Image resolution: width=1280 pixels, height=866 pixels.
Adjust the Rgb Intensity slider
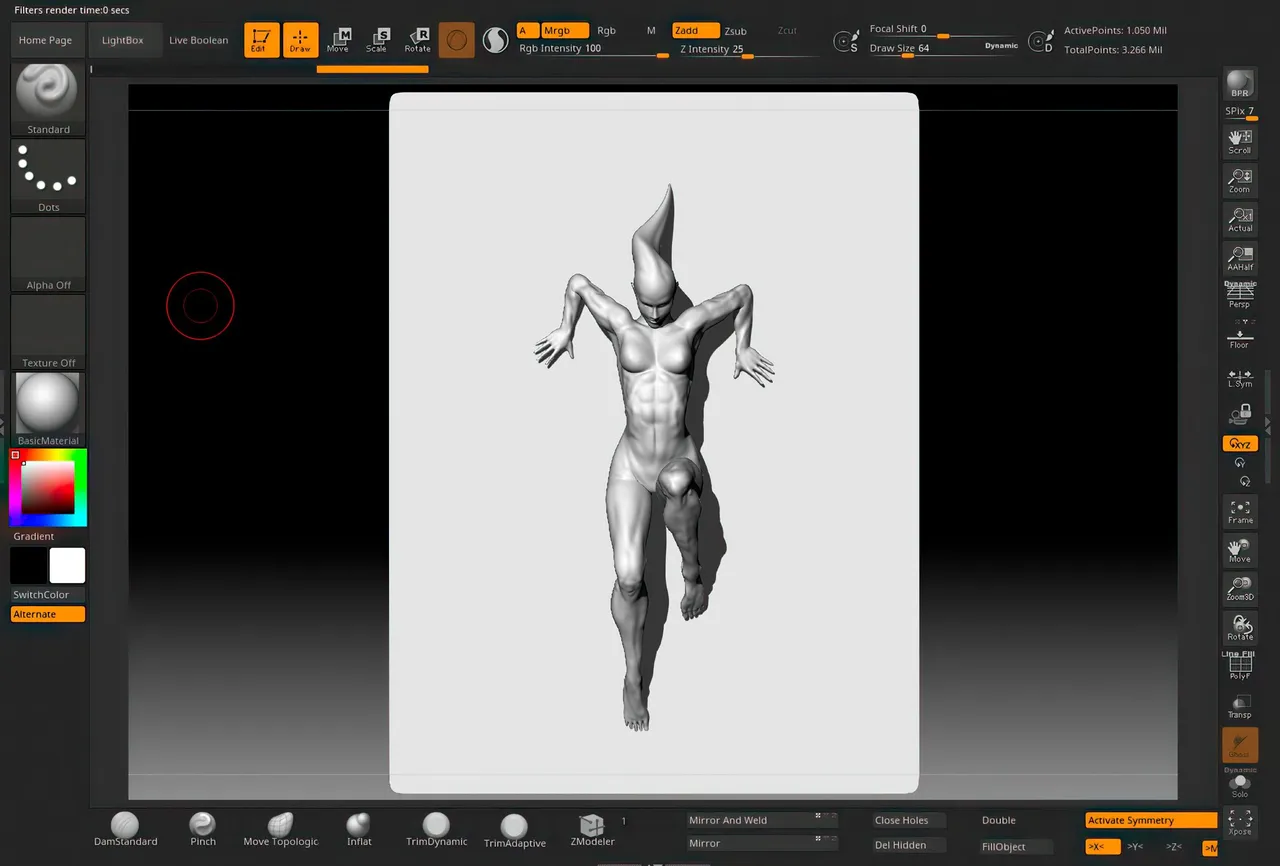[x=593, y=49]
